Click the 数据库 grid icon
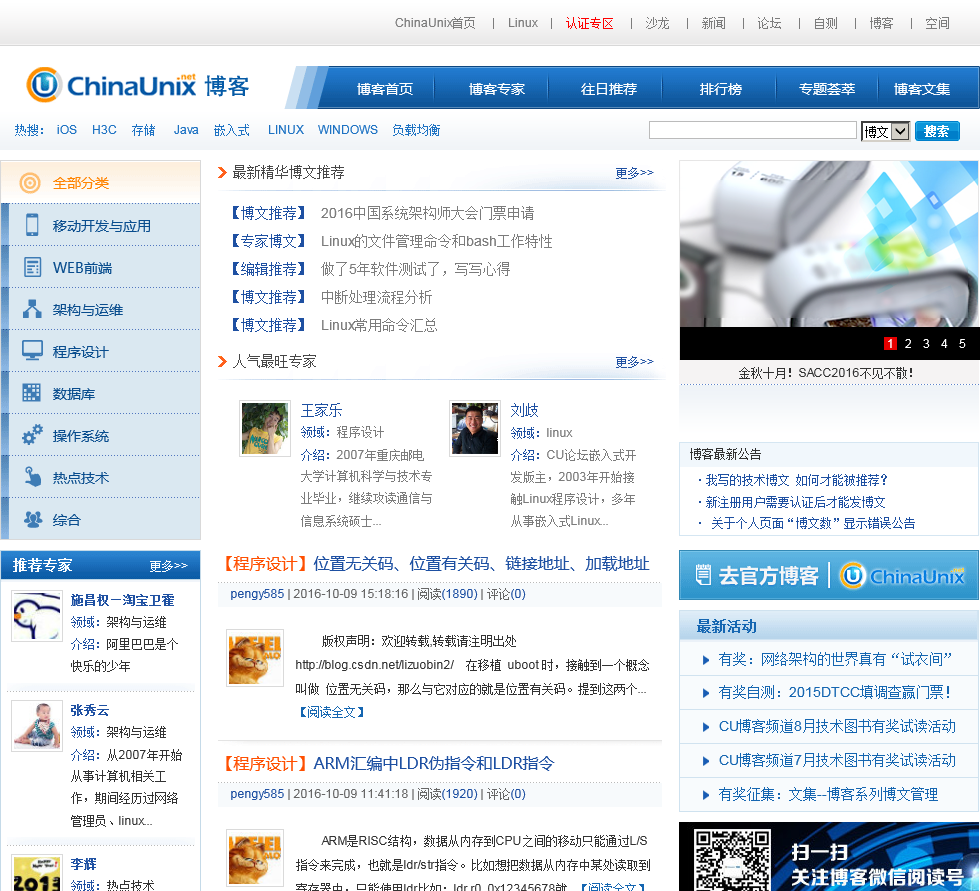 pos(31,393)
